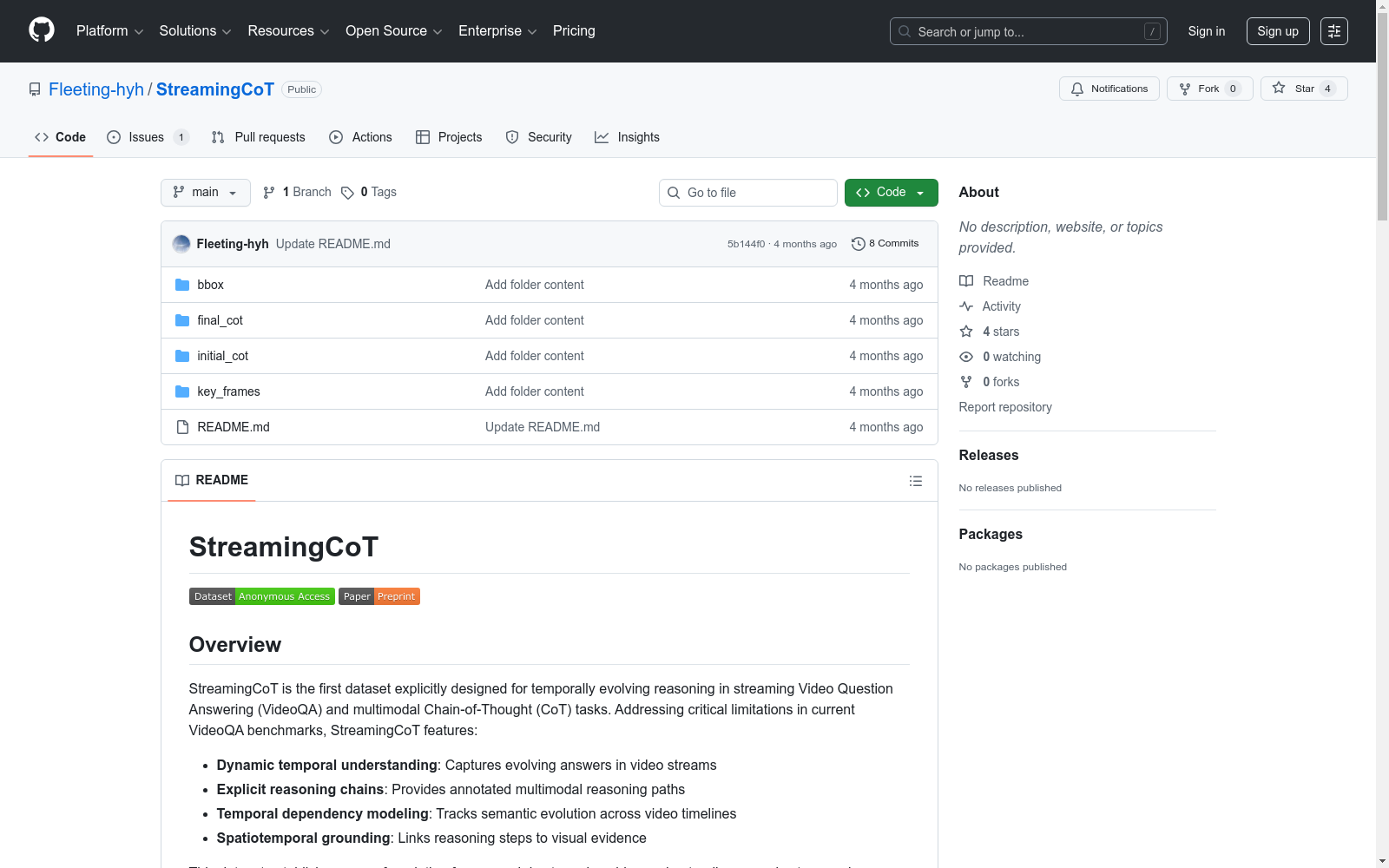This screenshot has height=868, width=1389.
Task: Select the Code repository tab
Action: [x=61, y=137]
